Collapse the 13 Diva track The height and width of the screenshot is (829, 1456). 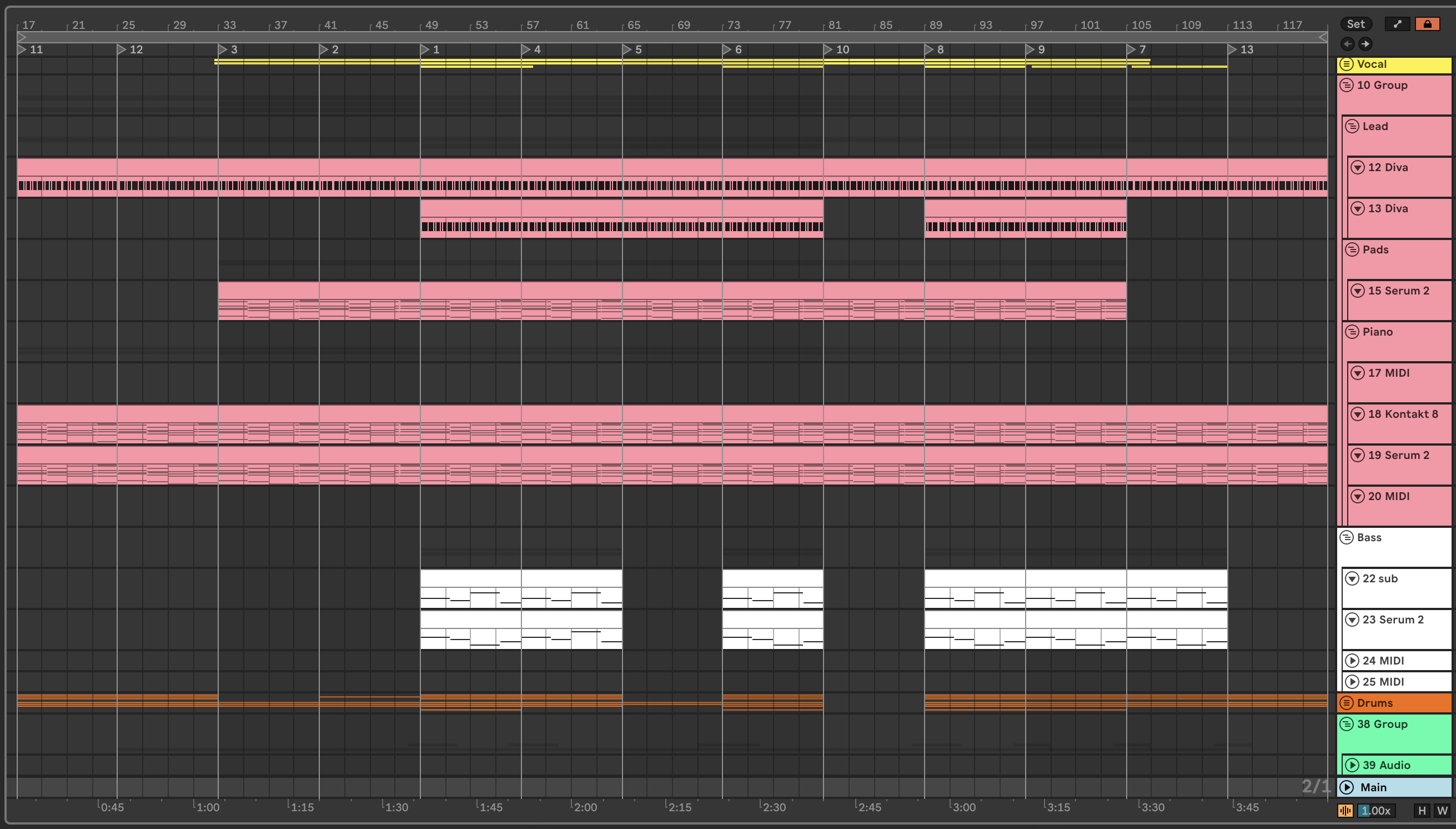point(1358,208)
